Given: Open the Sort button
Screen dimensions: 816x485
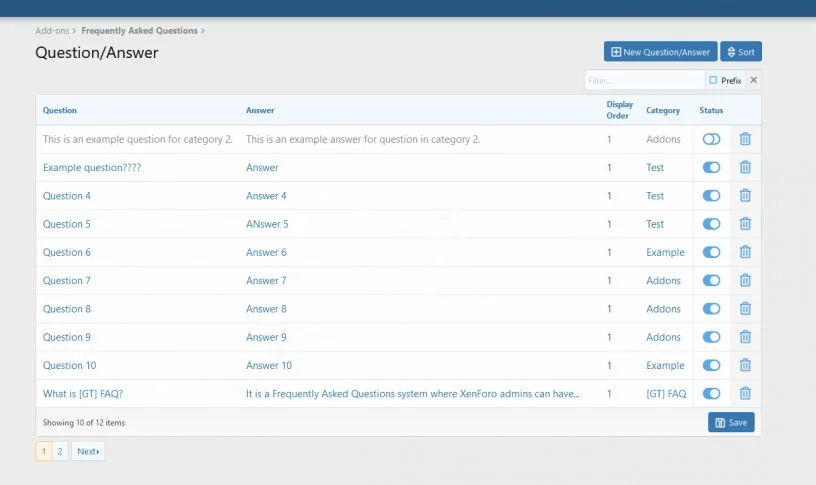Looking at the screenshot, I should [x=740, y=52].
